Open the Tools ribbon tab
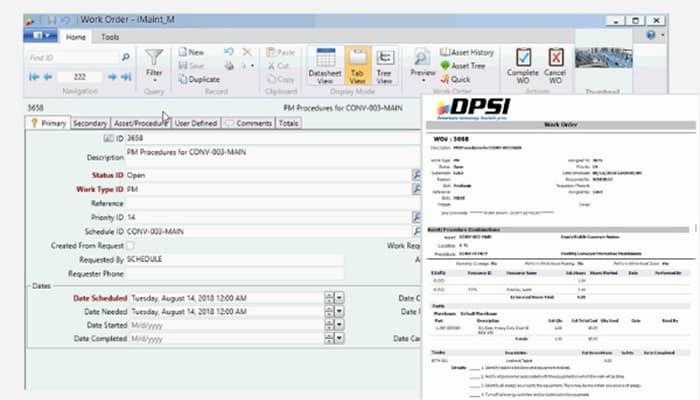The width and height of the screenshot is (700, 400). tap(110, 37)
